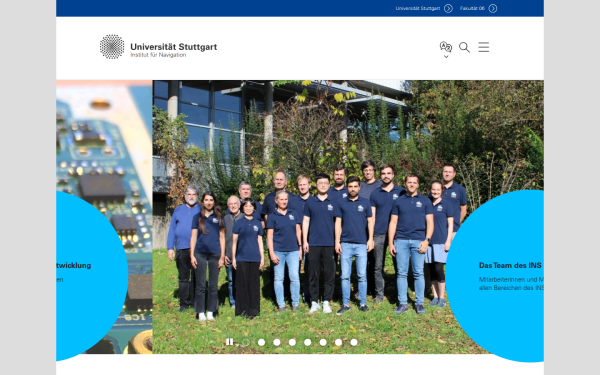Select the last slide indicator dot
Image resolution: width=600 pixels, height=375 pixels.
tap(354, 342)
